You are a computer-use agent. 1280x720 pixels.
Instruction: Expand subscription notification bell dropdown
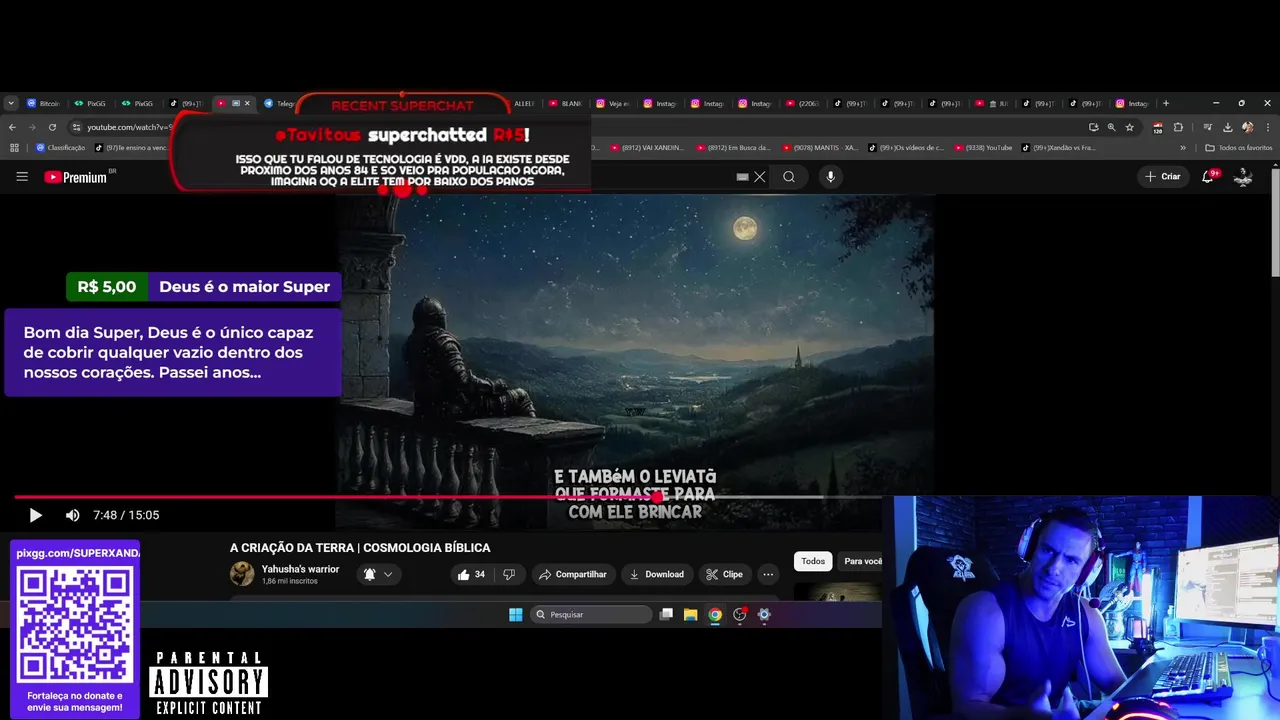click(378, 574)
